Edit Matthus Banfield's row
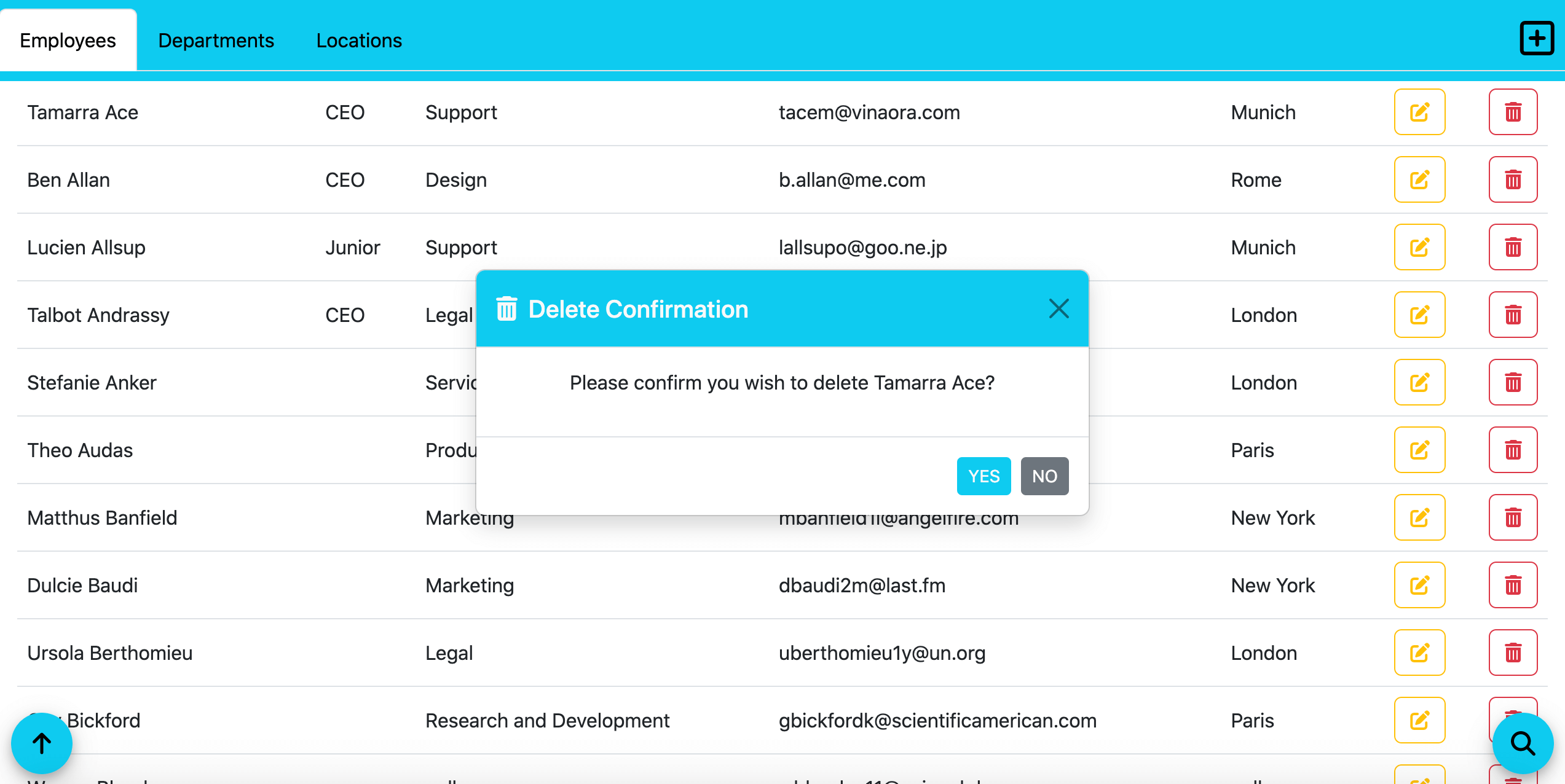Viewport: 1565px width, 784px height. point(1419,518)
